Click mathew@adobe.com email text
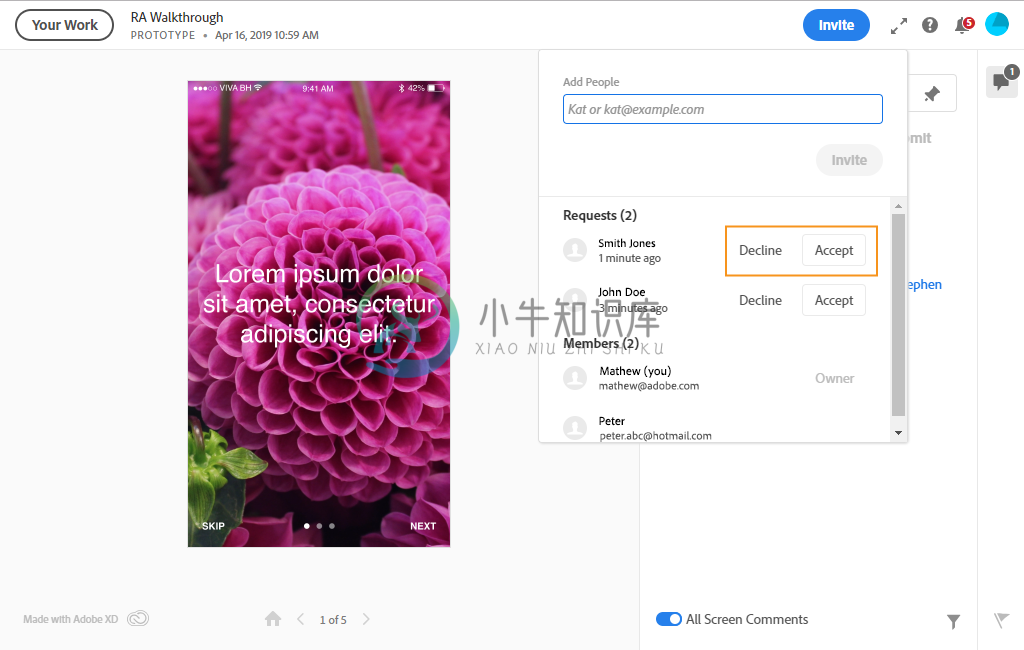1024x650 pixels. [649, 386]
